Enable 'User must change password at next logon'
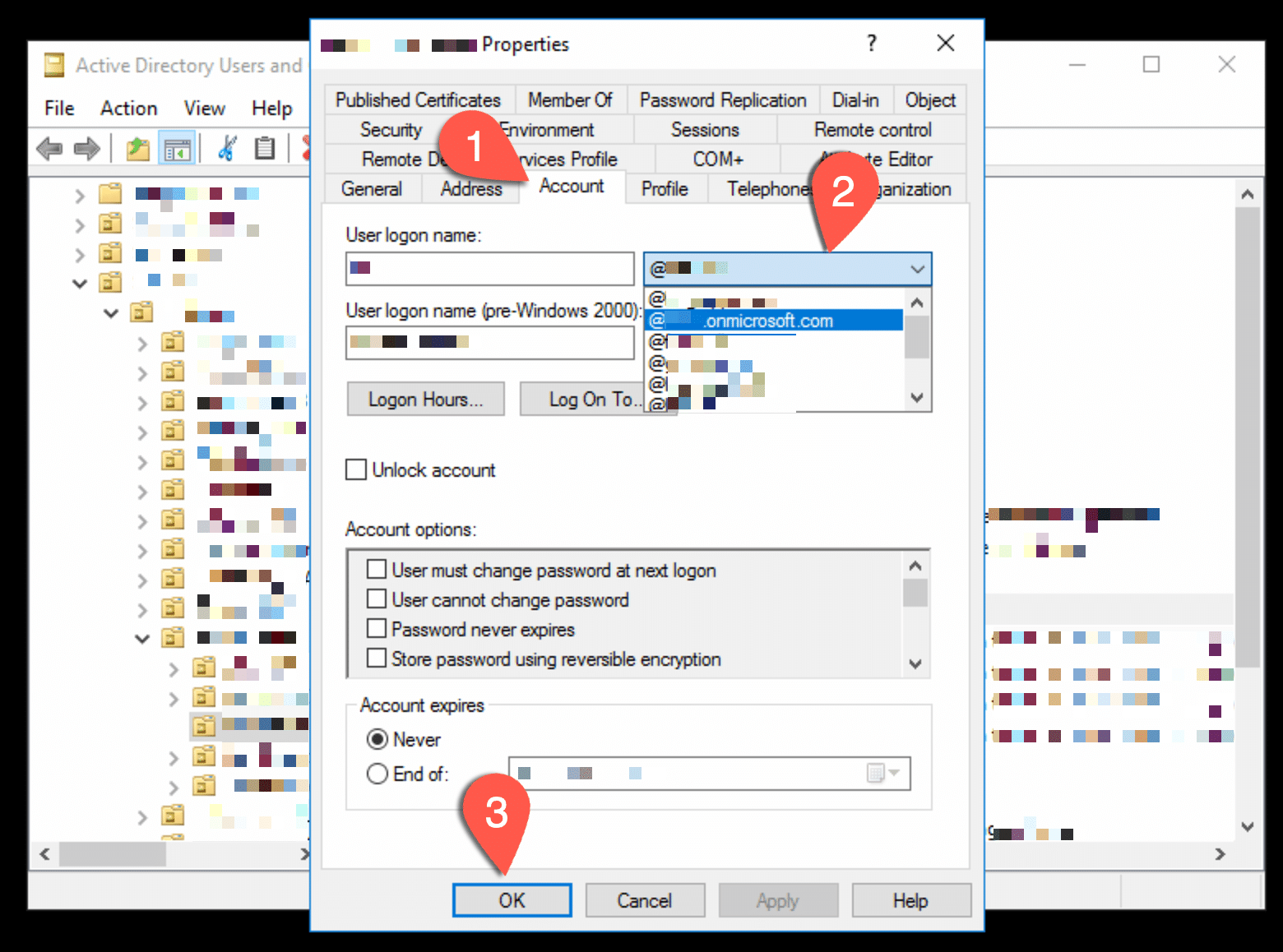Screen dimensions: 1283x952 [x=377, y=569]
